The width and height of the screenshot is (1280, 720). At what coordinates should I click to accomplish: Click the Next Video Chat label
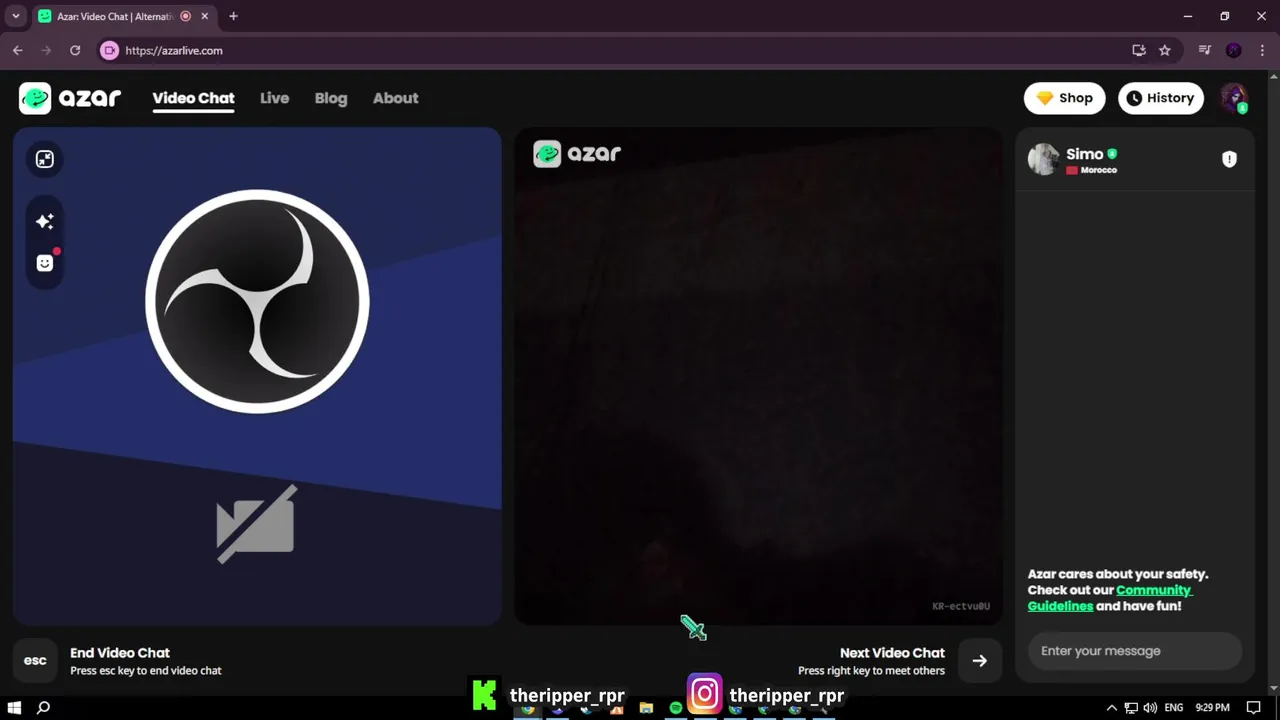892,652
